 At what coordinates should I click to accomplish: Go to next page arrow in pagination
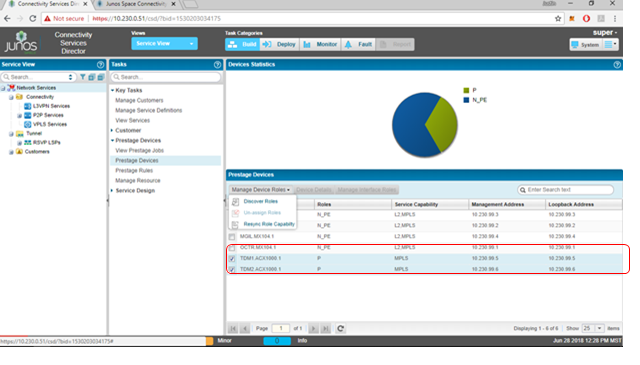pos(313,328)
